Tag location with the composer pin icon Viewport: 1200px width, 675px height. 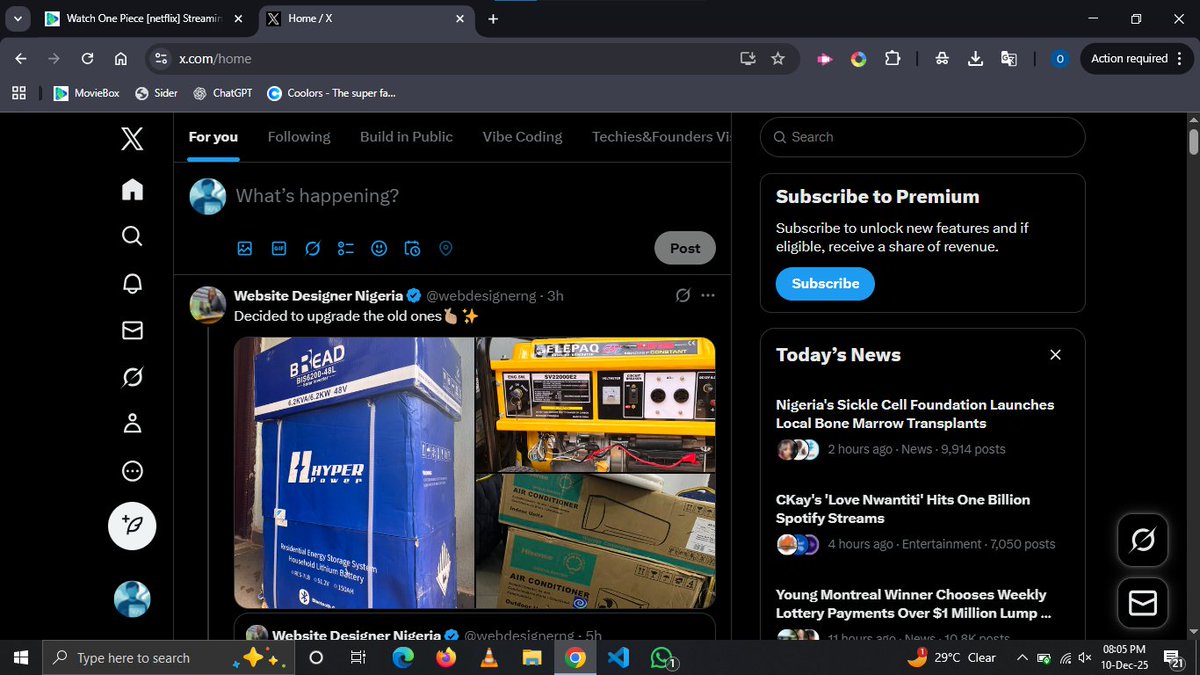pyautogui.click(x=446, y=248)
